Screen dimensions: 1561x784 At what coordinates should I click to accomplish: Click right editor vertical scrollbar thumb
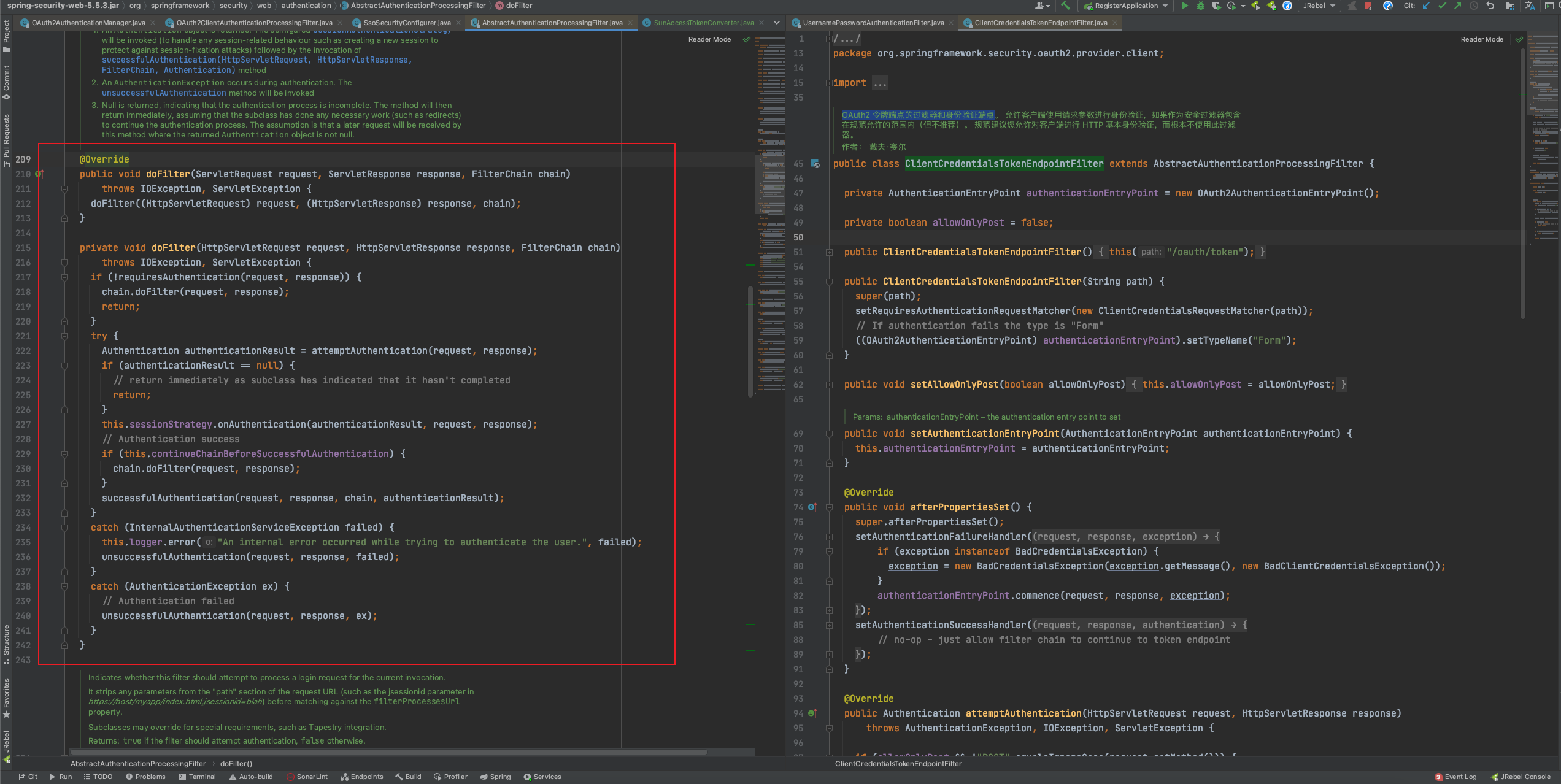click(1523, 183)
